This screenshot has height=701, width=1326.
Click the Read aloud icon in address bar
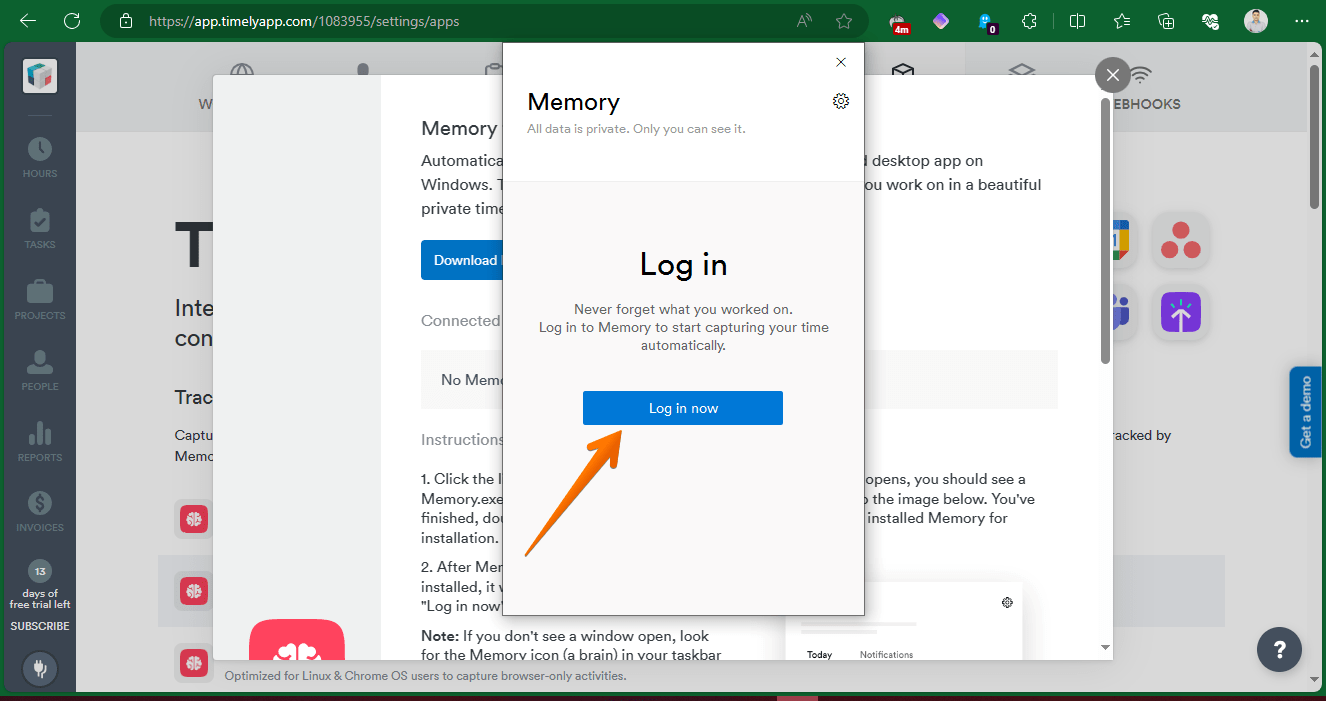point(804,20)
